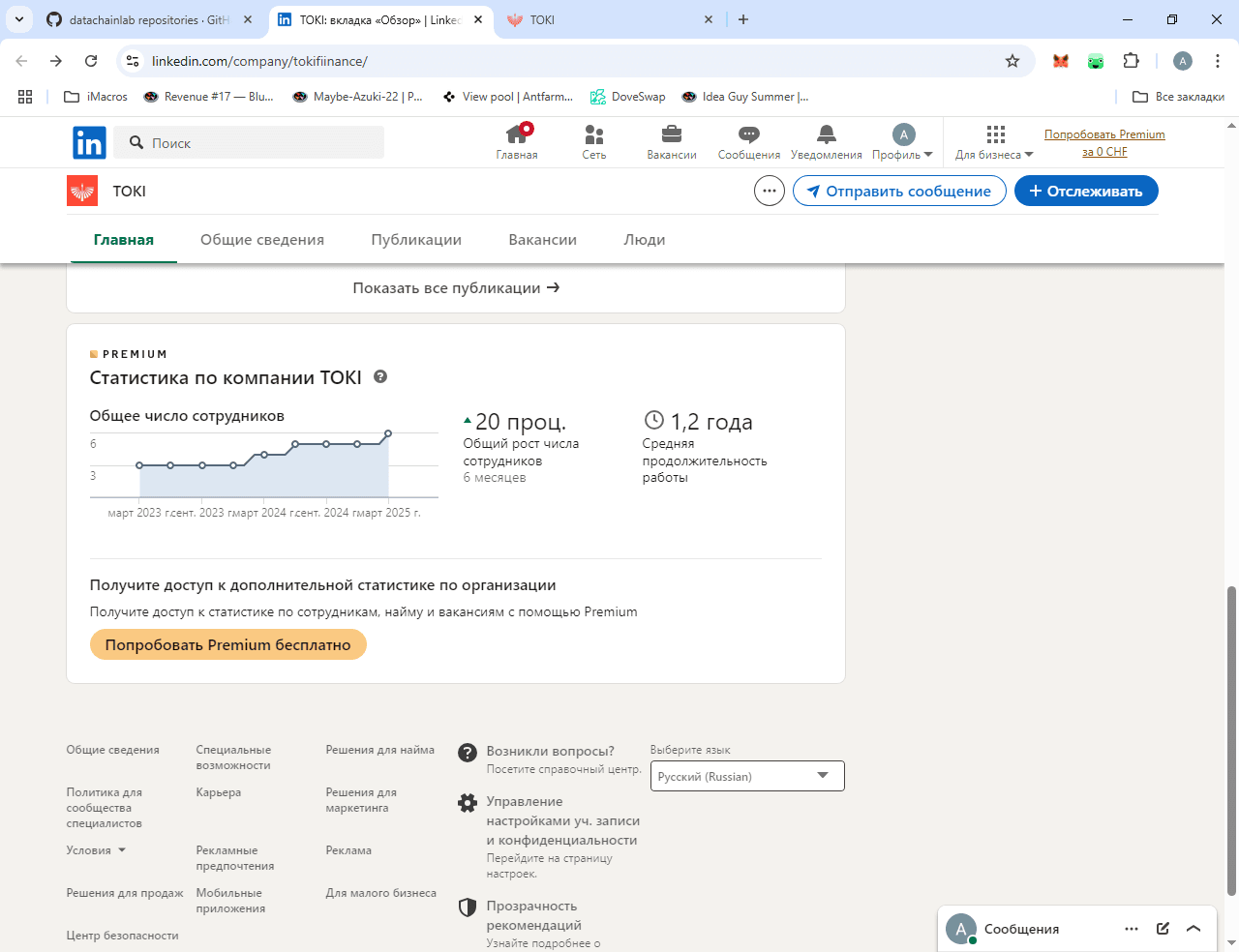Open the Уведомления bell icon
This screenshot has height=952, width=1239.
point(826,134)
